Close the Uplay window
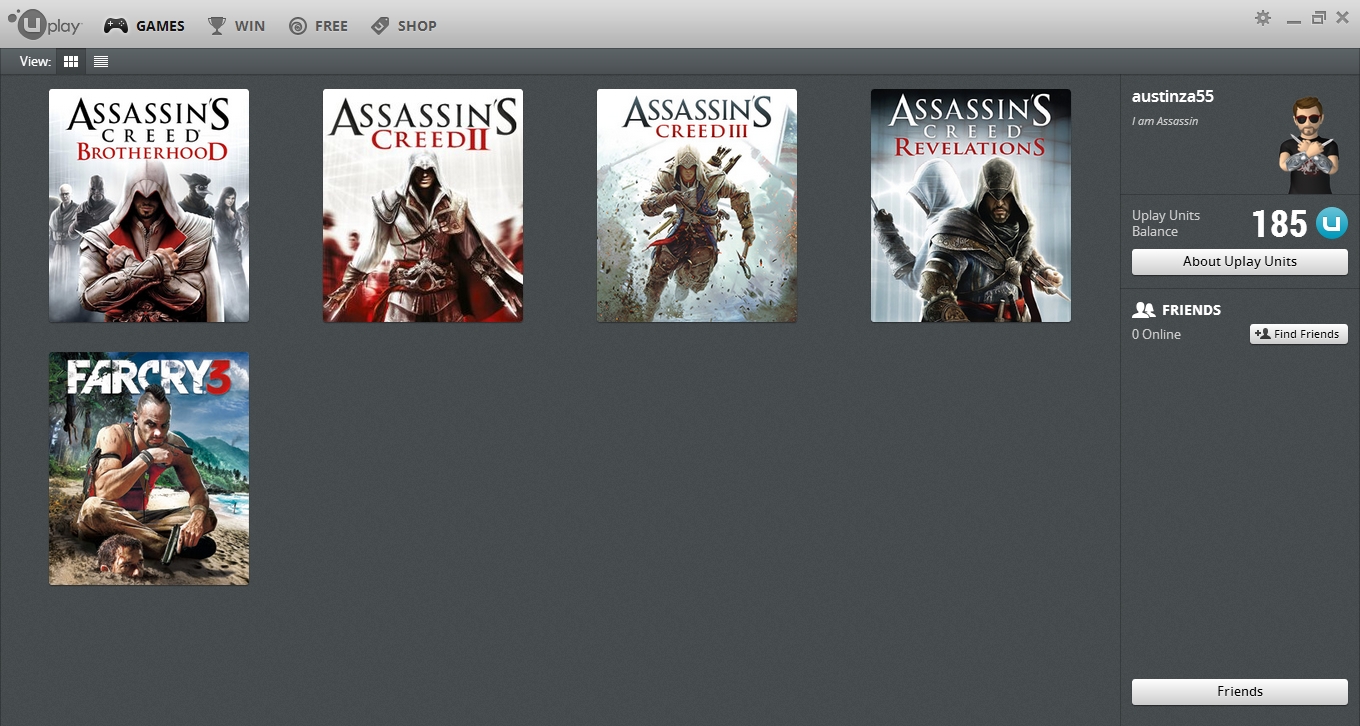The image size is (1360, 726). point(1342,18)
